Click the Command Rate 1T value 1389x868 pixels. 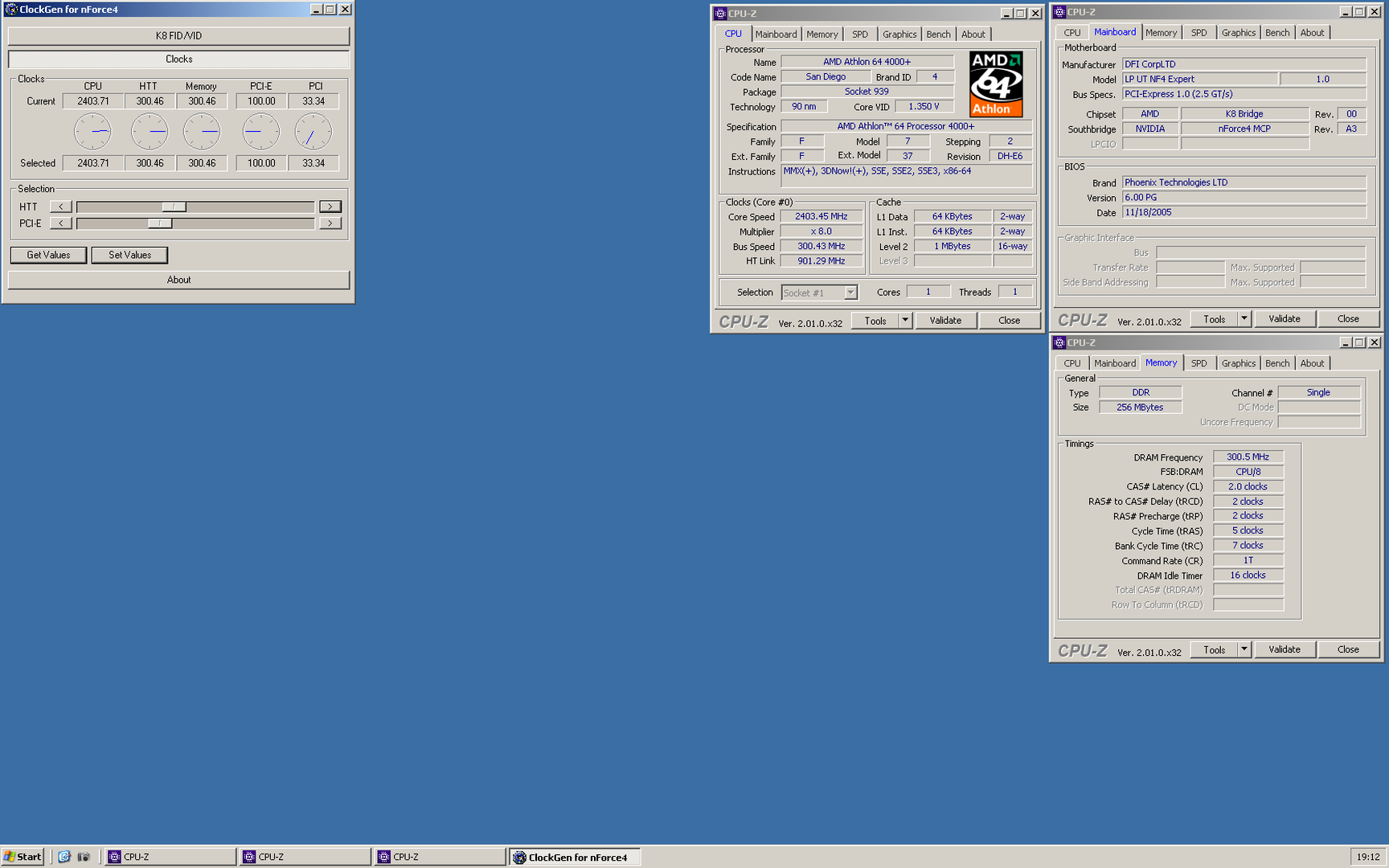coord(1248,560)
